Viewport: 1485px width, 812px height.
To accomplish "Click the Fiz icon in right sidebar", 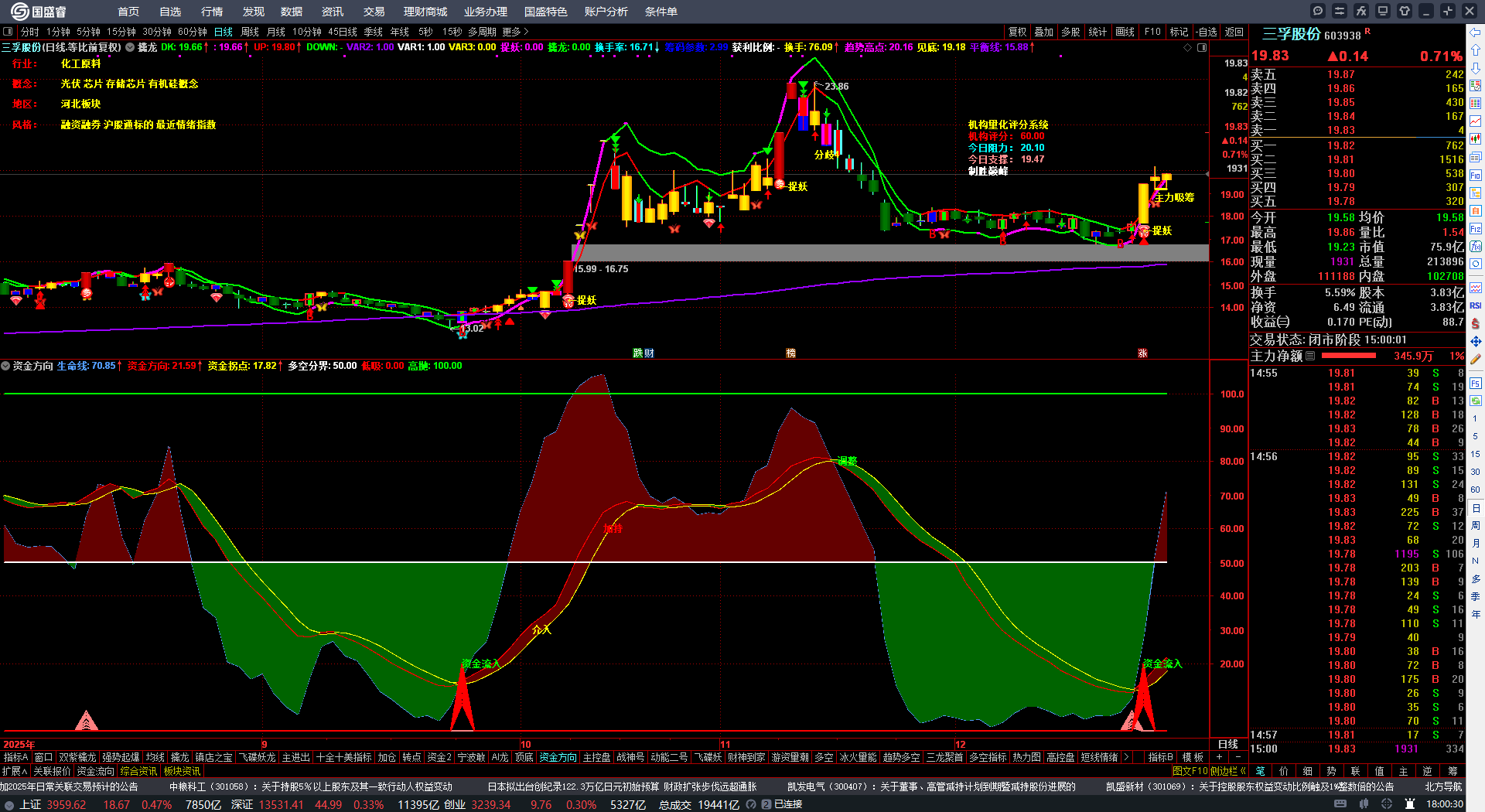I will pos(1476,229).
